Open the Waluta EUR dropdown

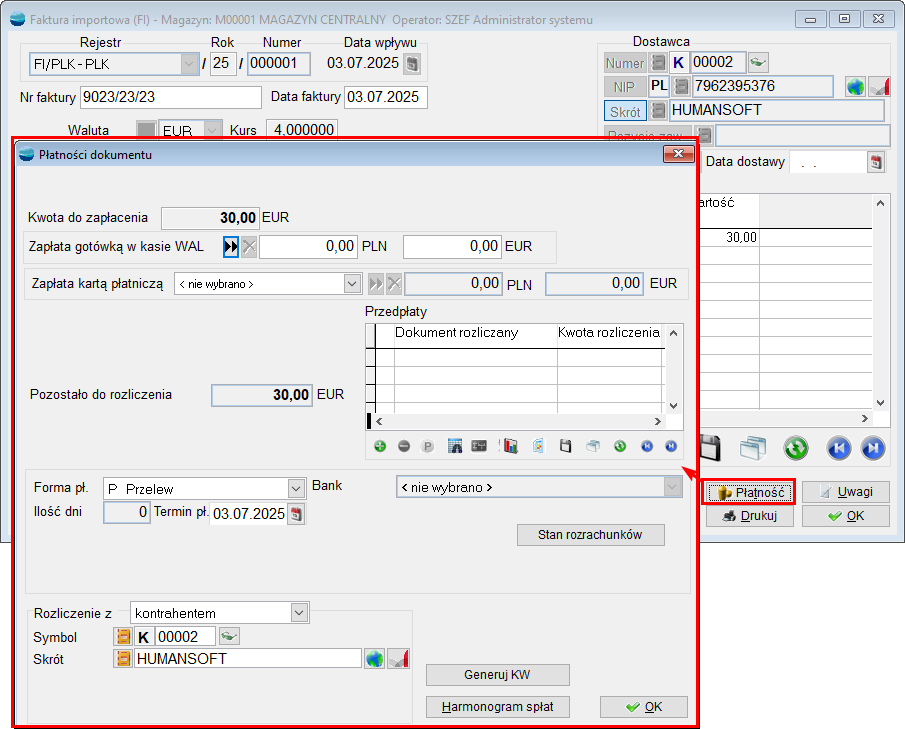[212, 130]
